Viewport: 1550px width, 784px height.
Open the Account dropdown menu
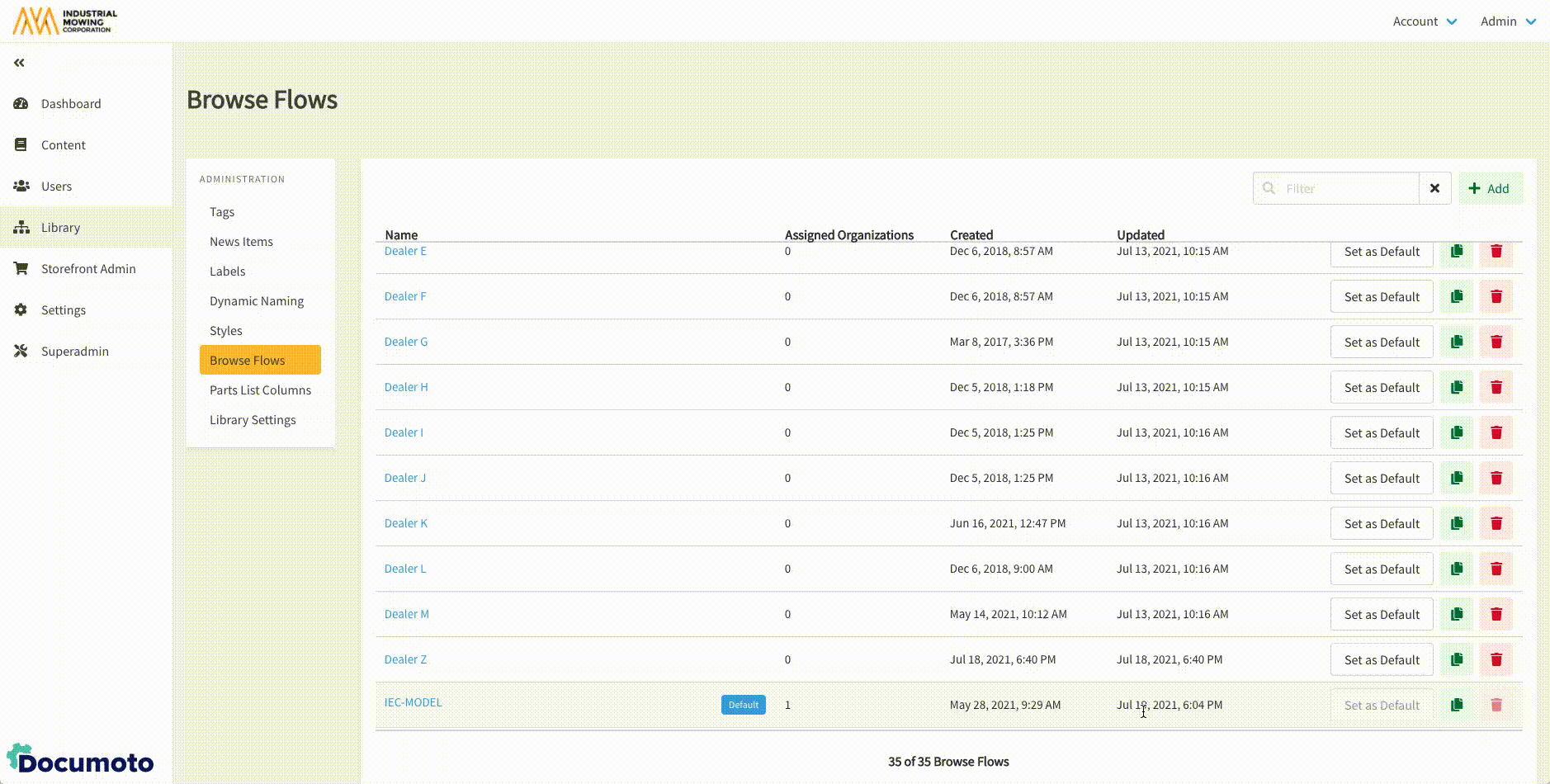click(1424, 21)
